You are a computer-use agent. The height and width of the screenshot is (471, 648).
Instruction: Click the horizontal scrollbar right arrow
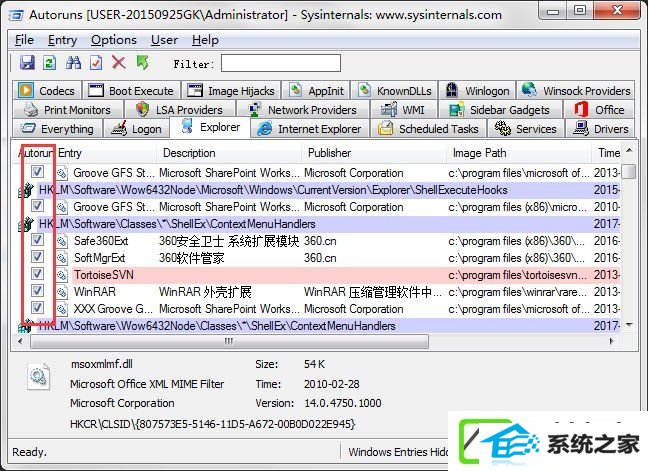click(612, 341)
